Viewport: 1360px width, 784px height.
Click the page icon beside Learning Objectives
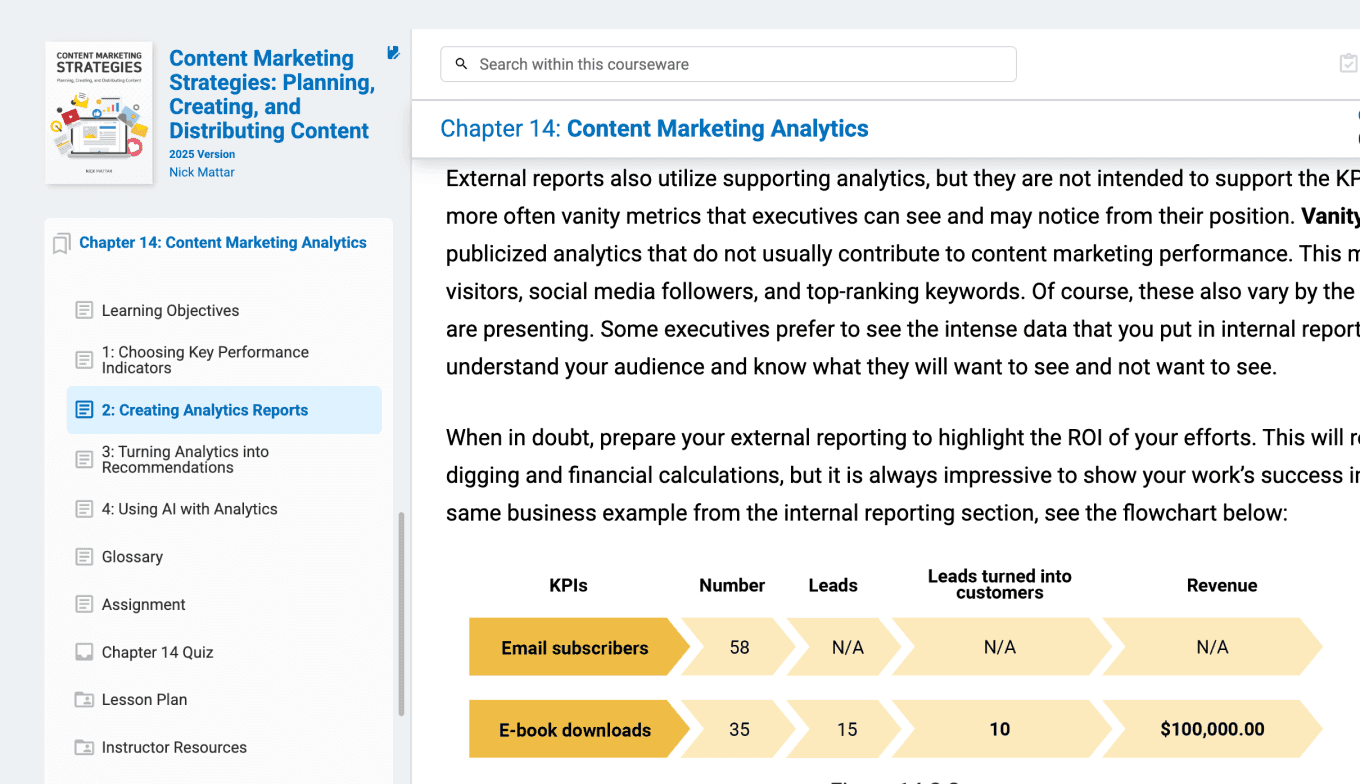(84, 310)
